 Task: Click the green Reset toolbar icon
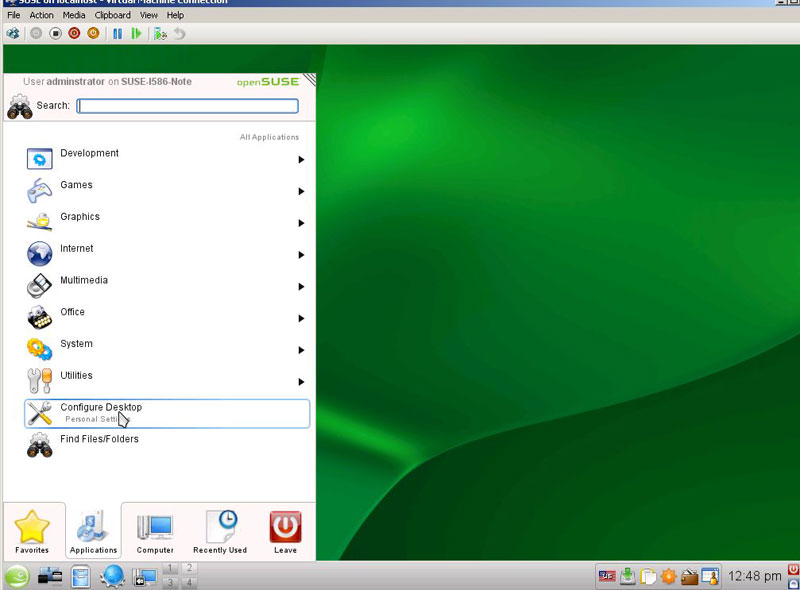pos(136,34)
